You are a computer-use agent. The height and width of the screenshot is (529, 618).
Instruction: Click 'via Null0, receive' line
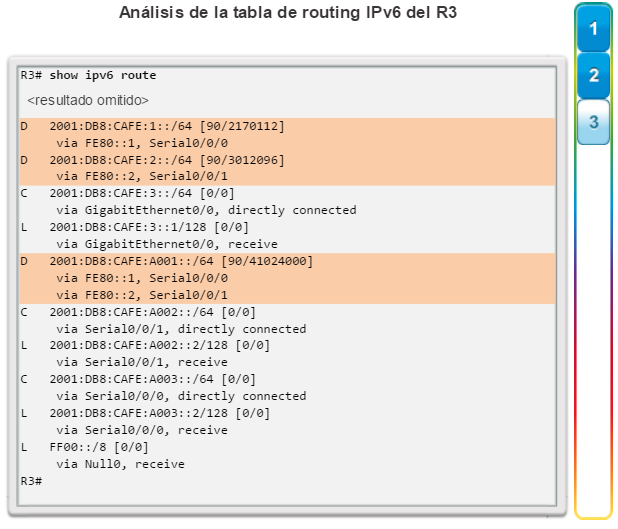point(120,464)
